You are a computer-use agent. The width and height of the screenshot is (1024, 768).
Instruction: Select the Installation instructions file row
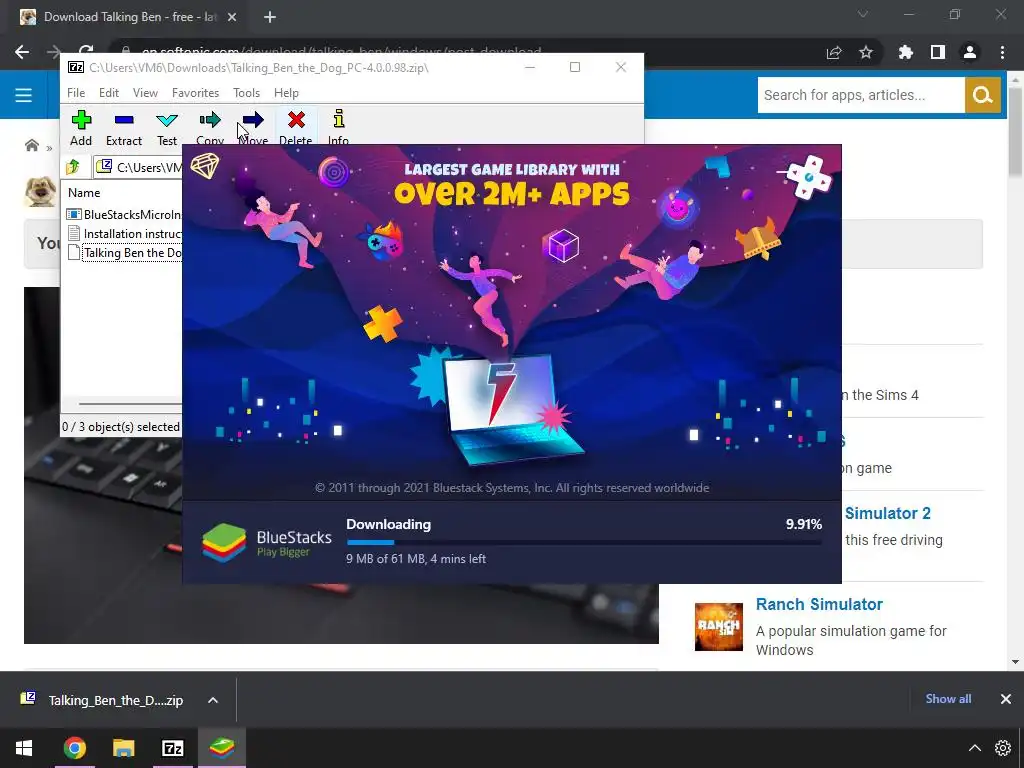124,234
